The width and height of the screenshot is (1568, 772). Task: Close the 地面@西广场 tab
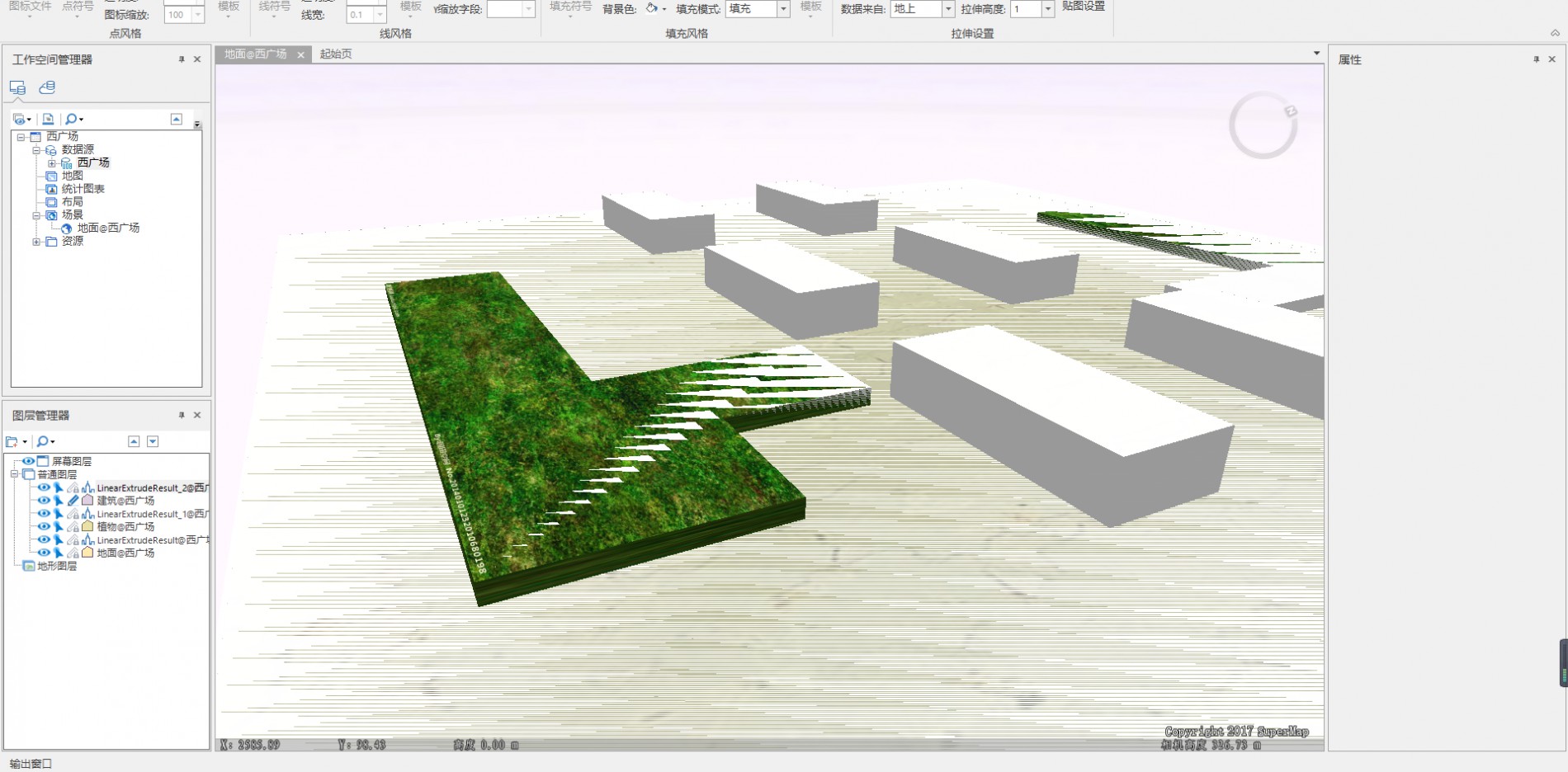(300, 54)
